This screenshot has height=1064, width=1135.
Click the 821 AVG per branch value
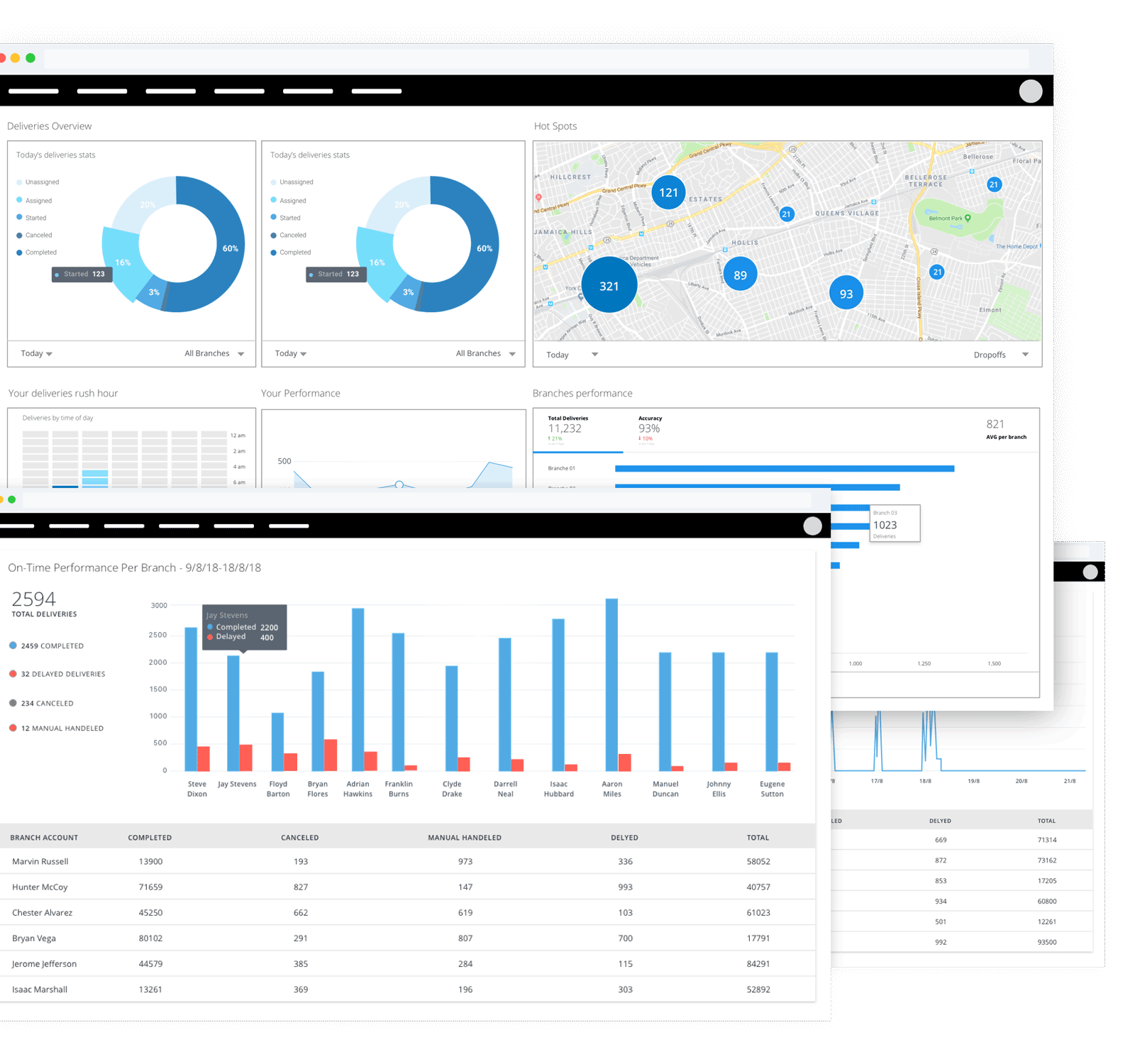995,424
